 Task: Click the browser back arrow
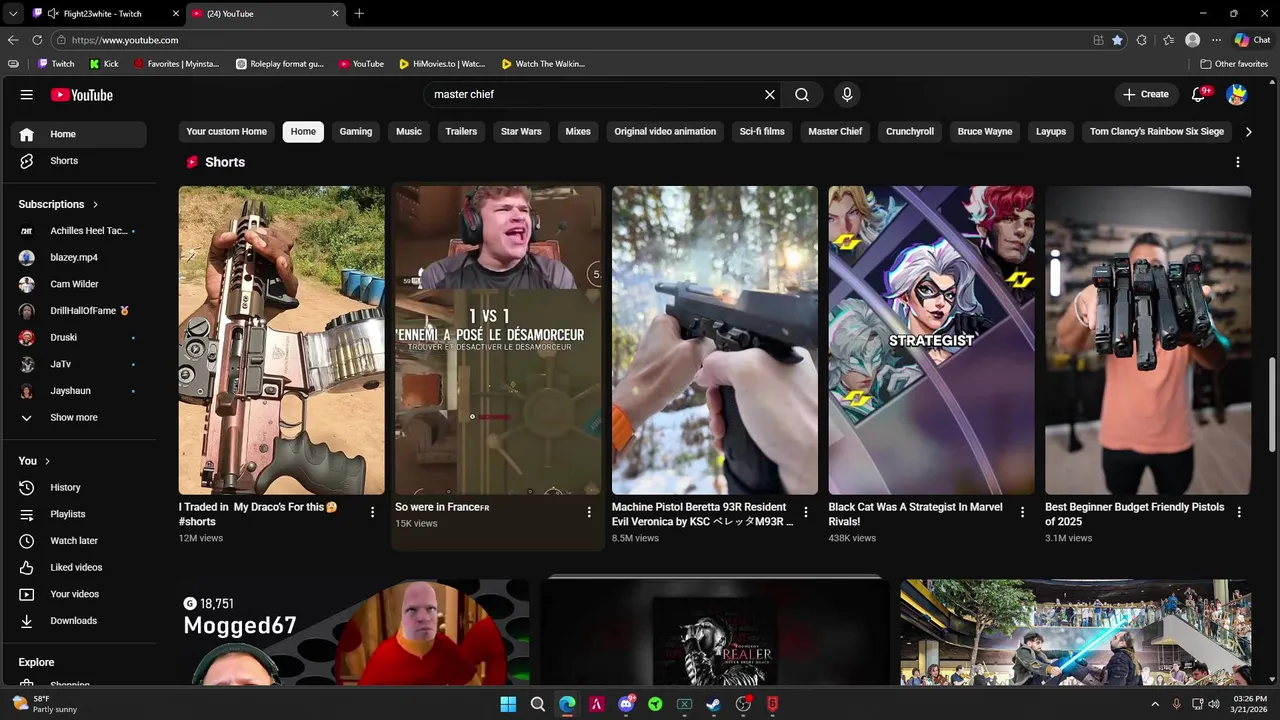click(13, 40)
